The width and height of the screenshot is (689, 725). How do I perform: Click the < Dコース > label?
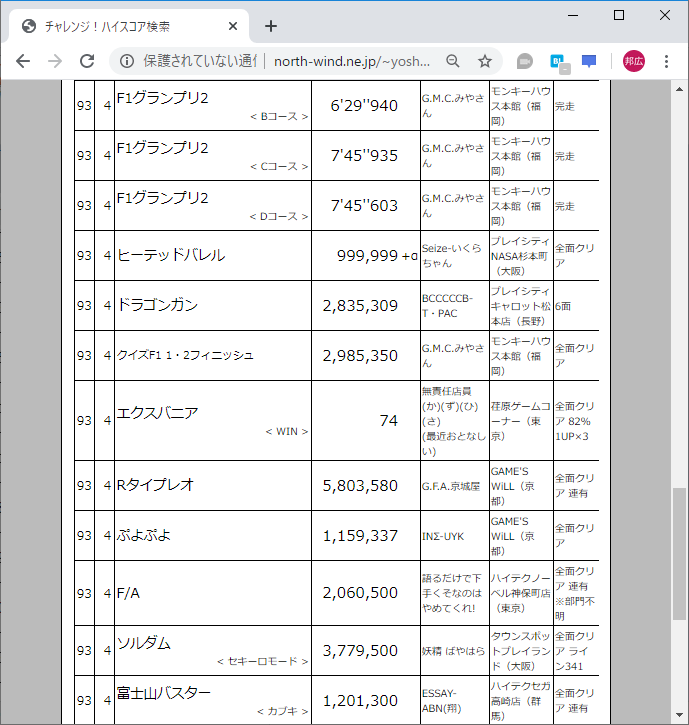coord(279,216)
